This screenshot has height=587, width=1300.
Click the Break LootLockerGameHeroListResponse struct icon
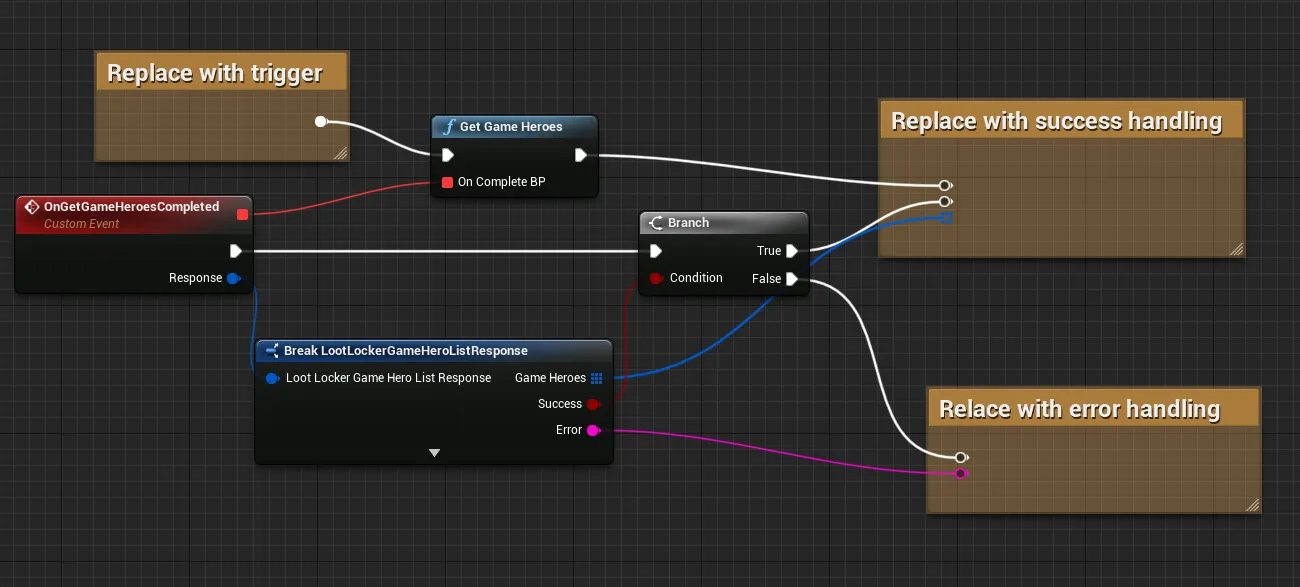click(x=272, y=351)
